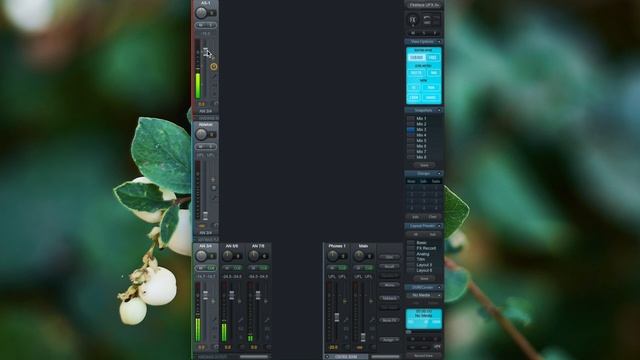Screen dimensions: 640x360
Task: Select snapshot Mix 1
Action: [422, 118]
